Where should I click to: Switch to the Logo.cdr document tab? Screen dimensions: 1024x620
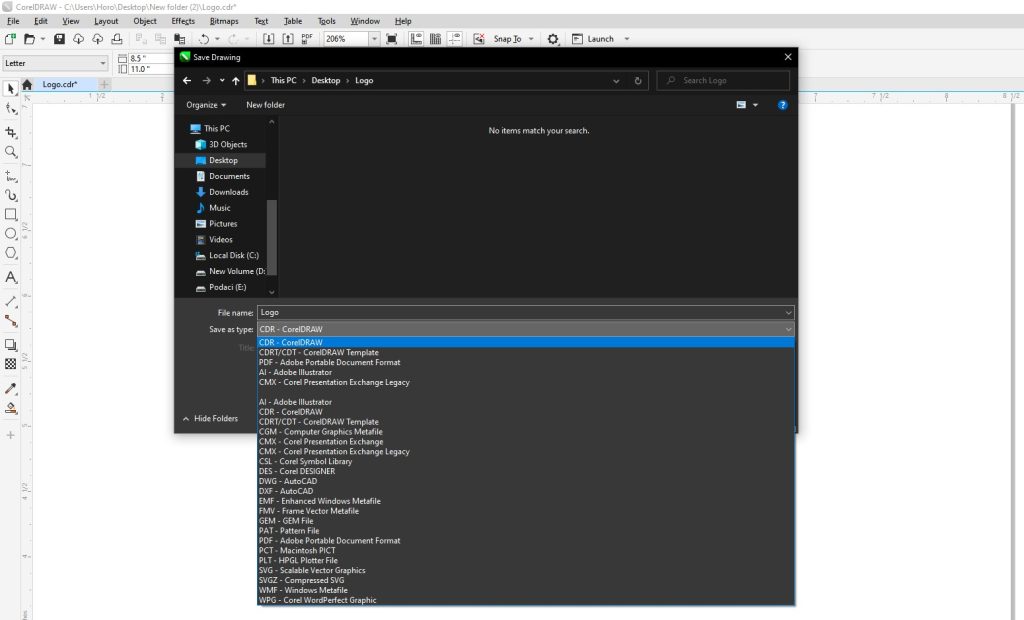(x=59, y=84)
